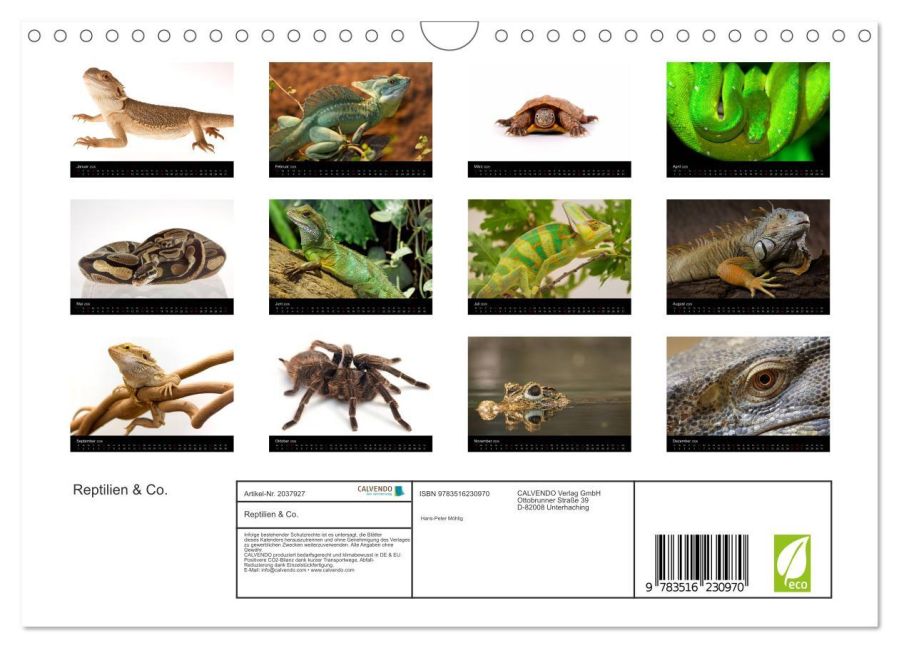
Task: Open the striped chameleon July photo
Action: [x=549, y=249]
